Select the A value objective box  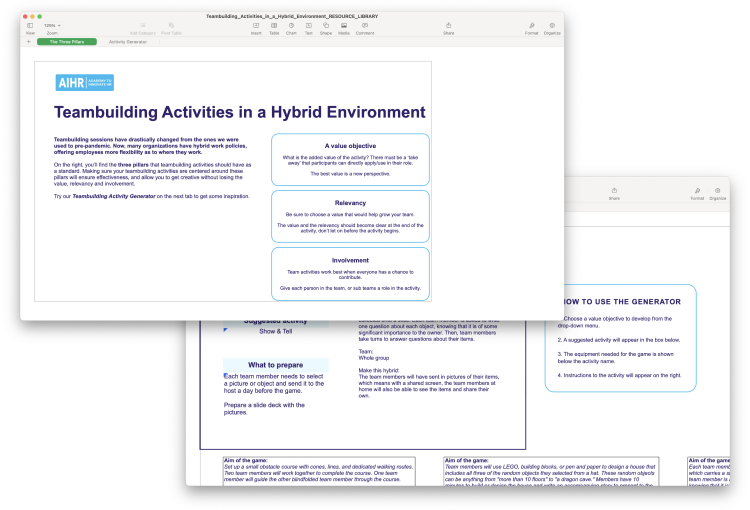tap(350, 159)
